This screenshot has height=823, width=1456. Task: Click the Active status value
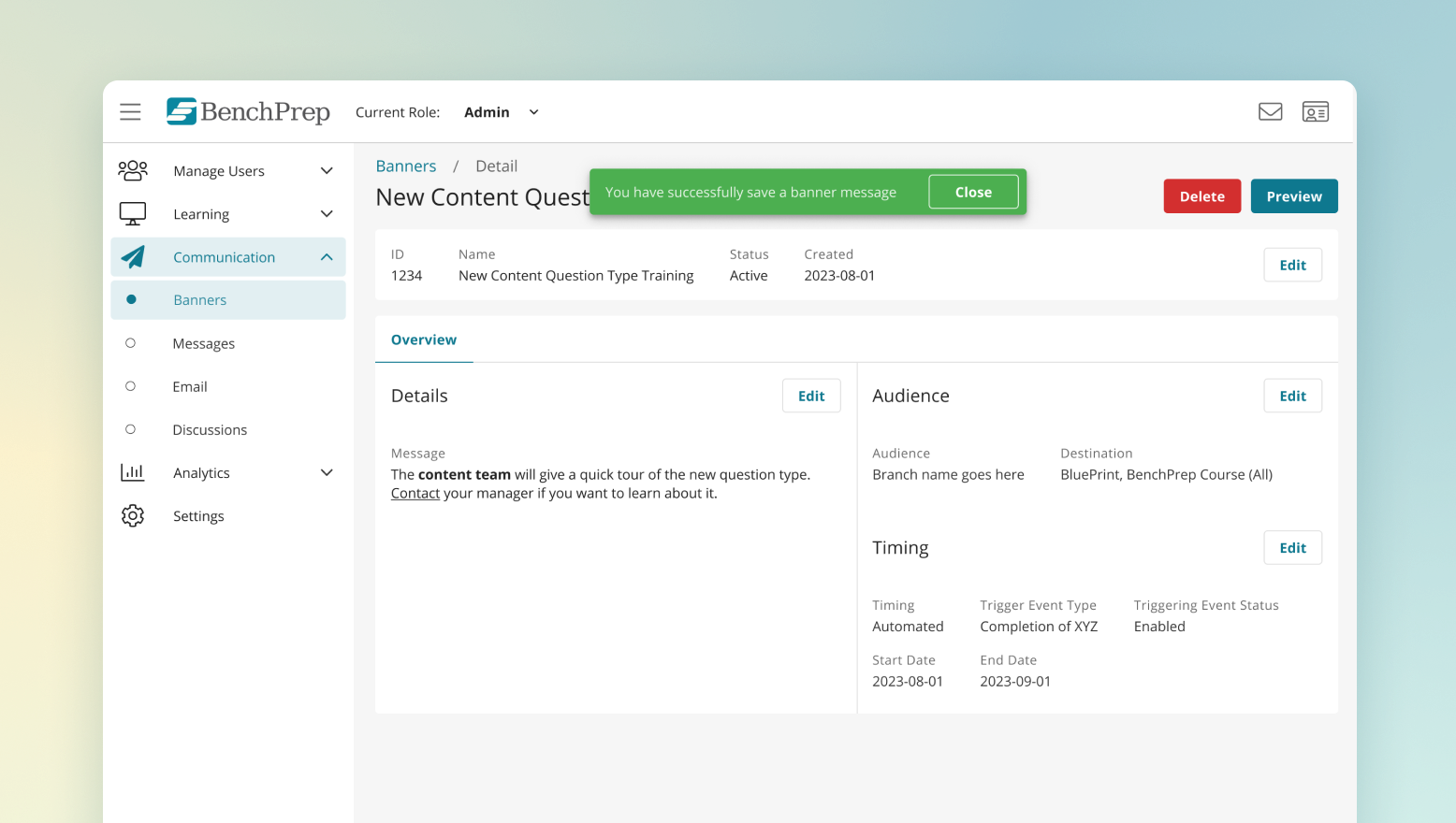coord(749,275)
